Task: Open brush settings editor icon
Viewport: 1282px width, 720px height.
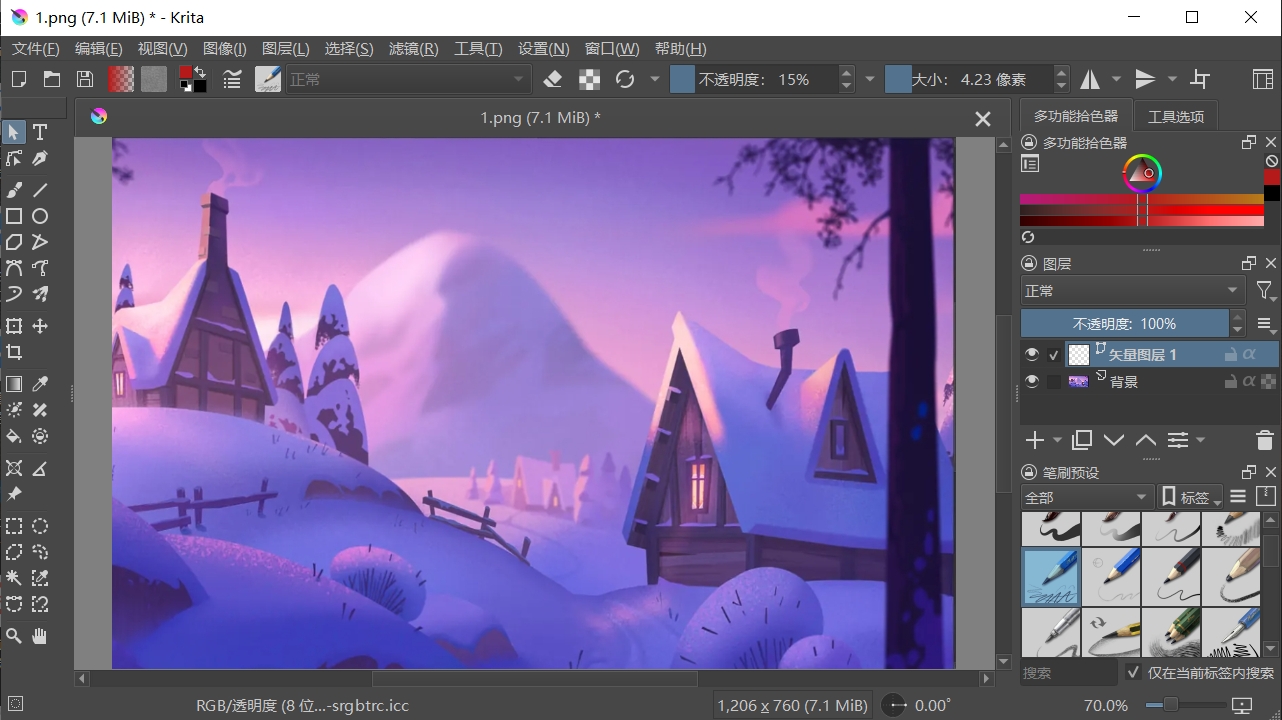Action: click(x=232, y=79)
